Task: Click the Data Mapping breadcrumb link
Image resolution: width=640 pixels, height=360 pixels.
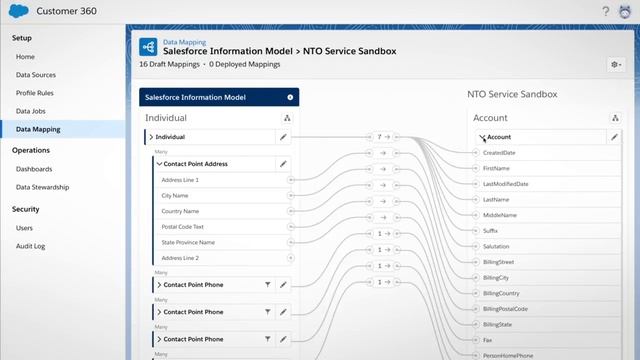Action: [x=184, y=42]
